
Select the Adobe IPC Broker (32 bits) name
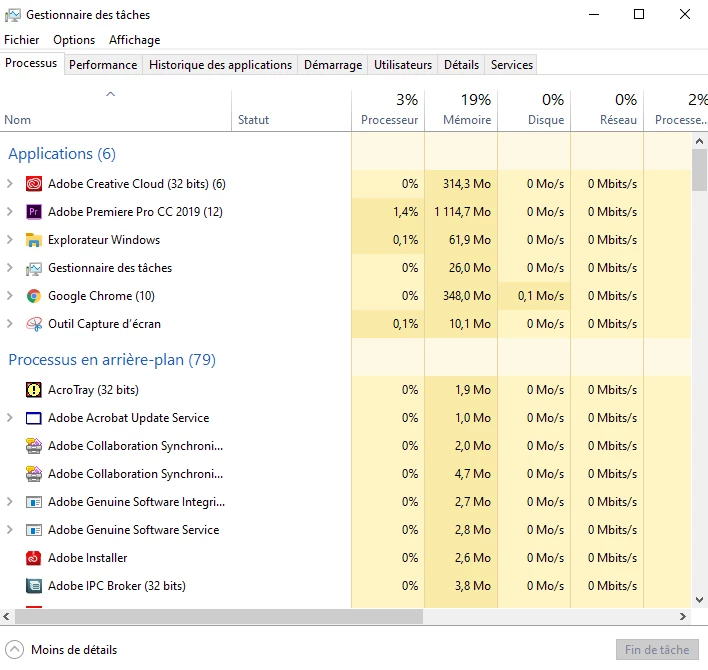pyautogui.click(x=117, y=586)
